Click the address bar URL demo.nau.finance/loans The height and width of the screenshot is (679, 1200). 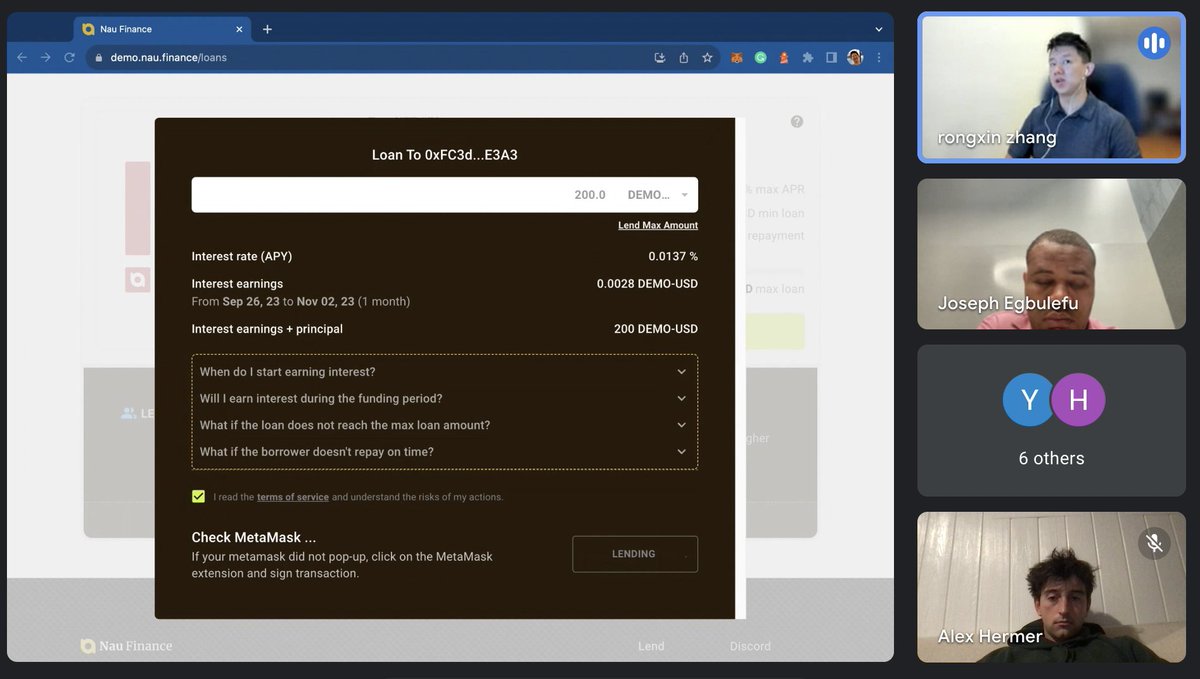click(x=169, y=58)
